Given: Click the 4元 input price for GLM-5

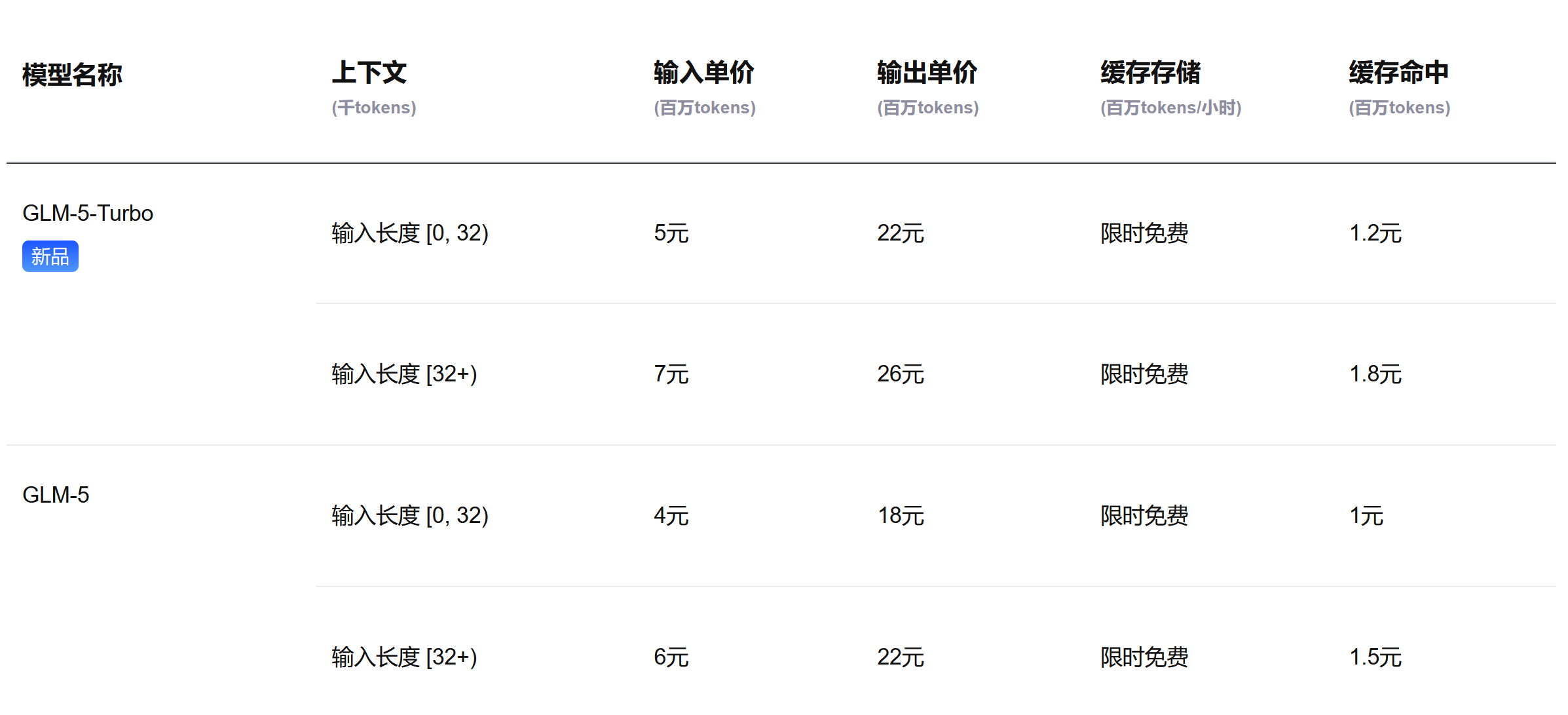Looking at the screenshot, I should (x=671, y=516).
